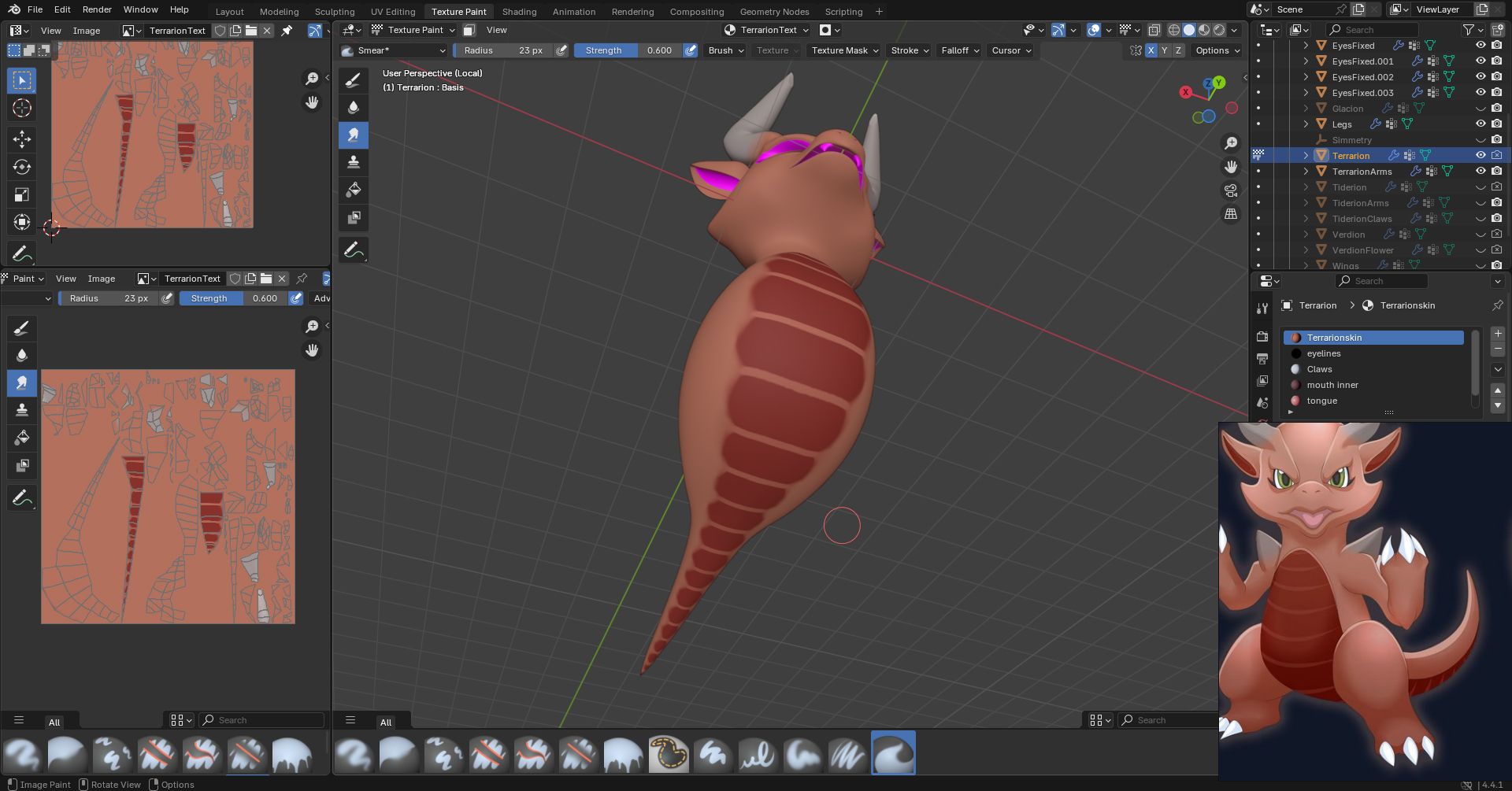Hide TerrarionArms with its eye icon

1480,172
